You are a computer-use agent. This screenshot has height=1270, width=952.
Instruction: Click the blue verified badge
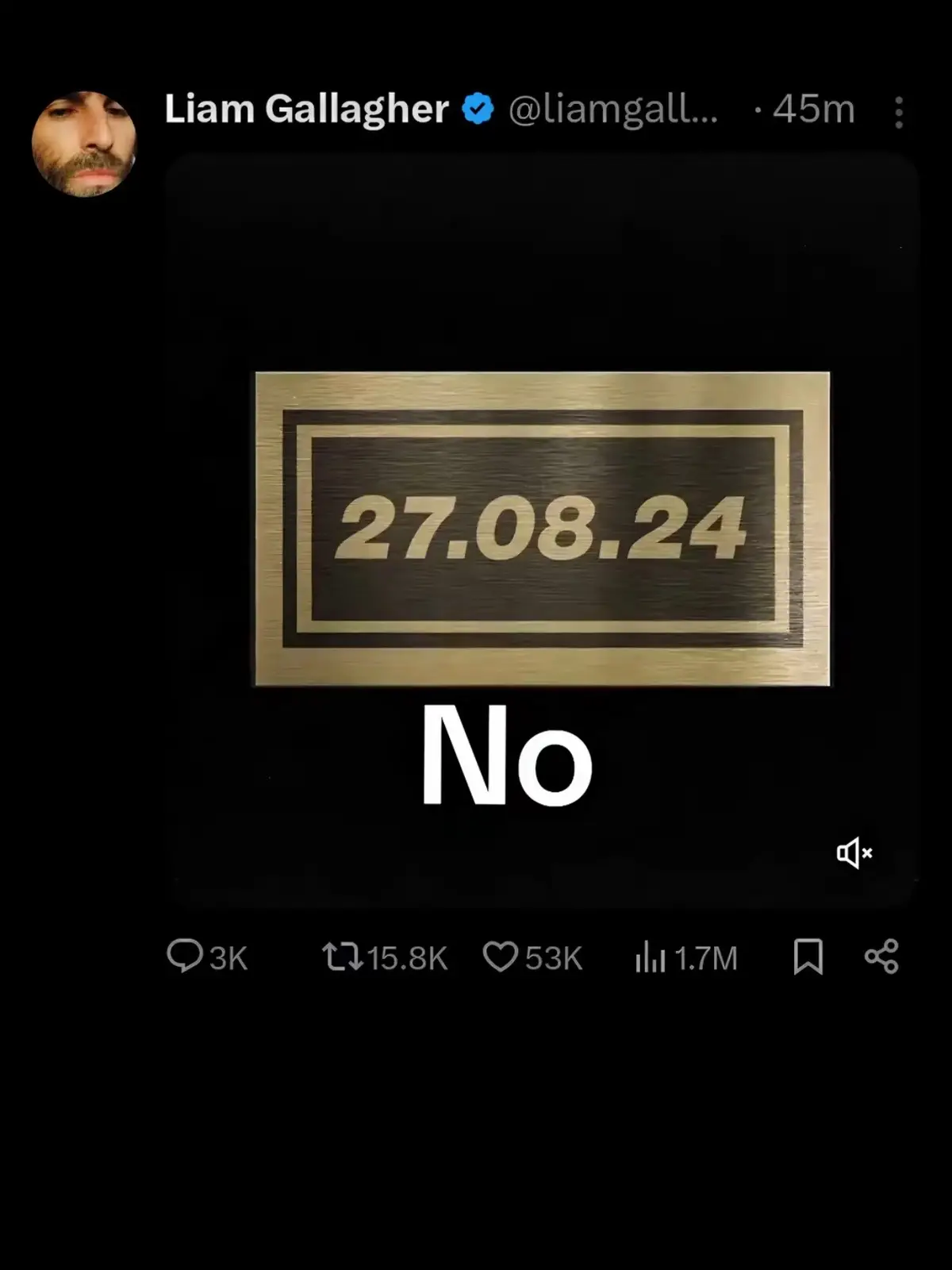[x=478, y=110]
